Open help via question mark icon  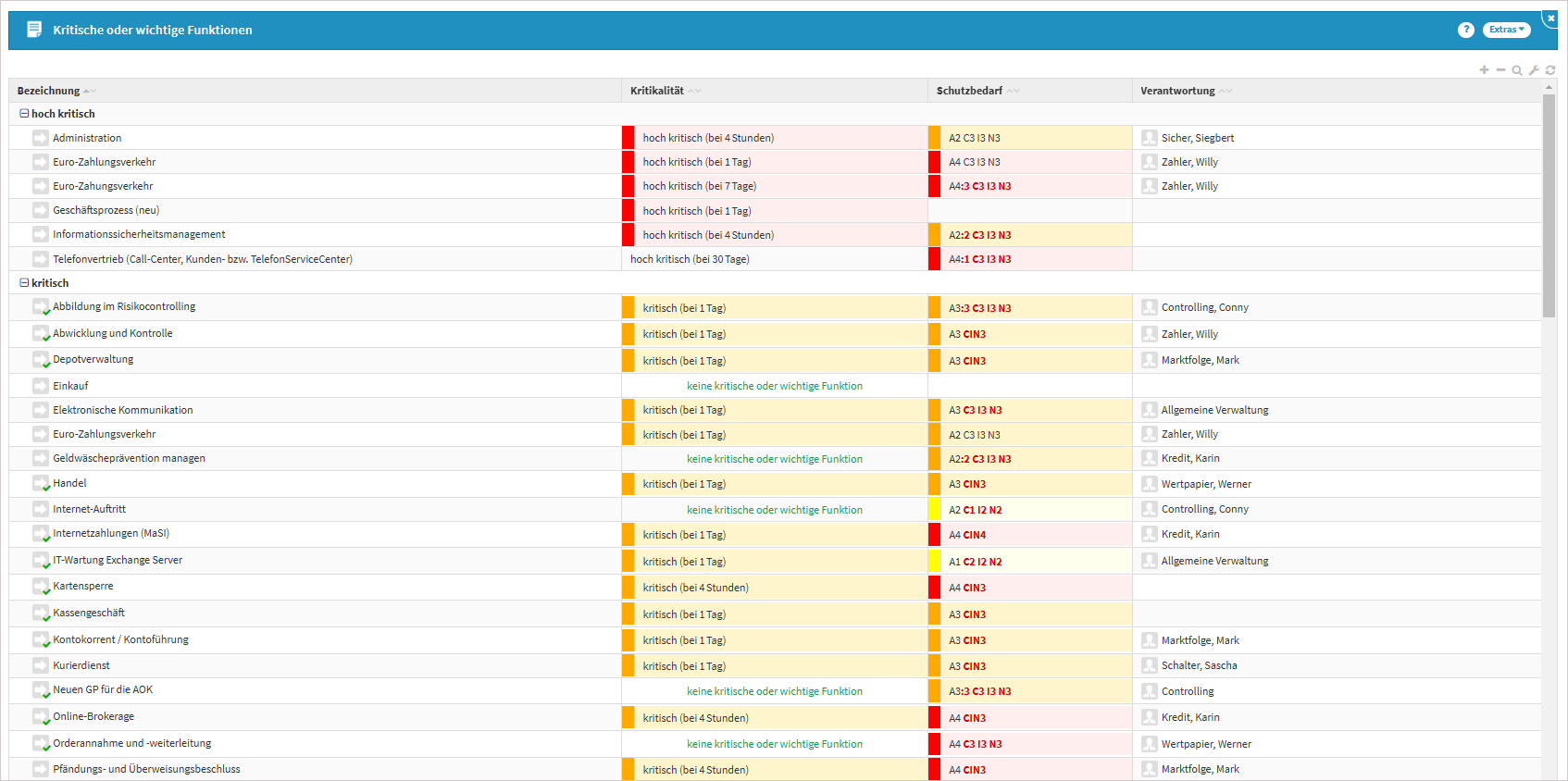pos(1465,30)
